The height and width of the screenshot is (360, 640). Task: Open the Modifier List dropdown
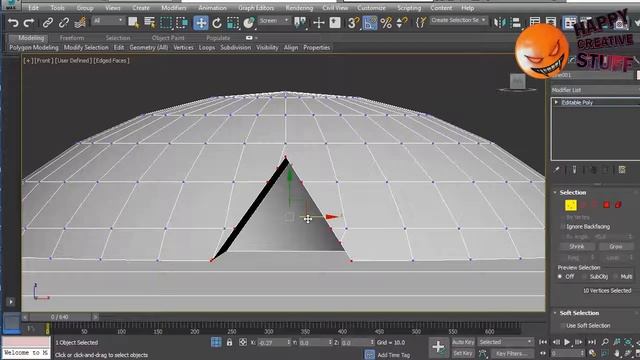click(x=595, y=90)
